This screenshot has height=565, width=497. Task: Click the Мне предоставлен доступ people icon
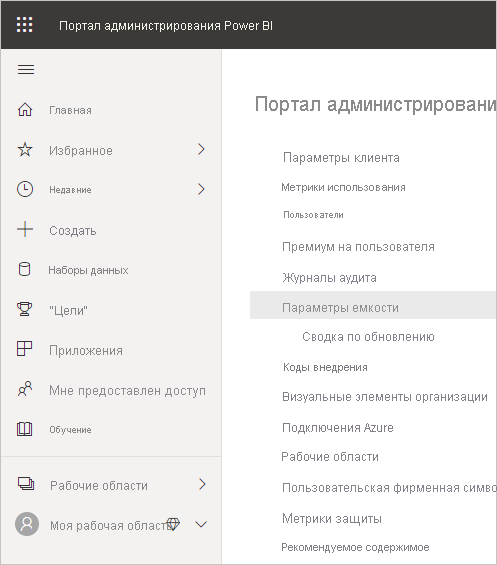(x=25, y=389)
